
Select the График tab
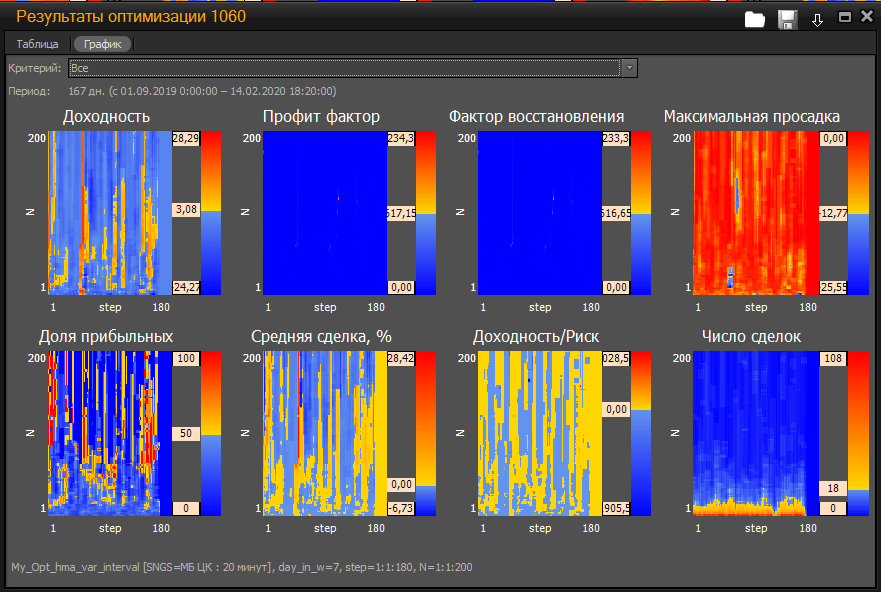point(103,44)
